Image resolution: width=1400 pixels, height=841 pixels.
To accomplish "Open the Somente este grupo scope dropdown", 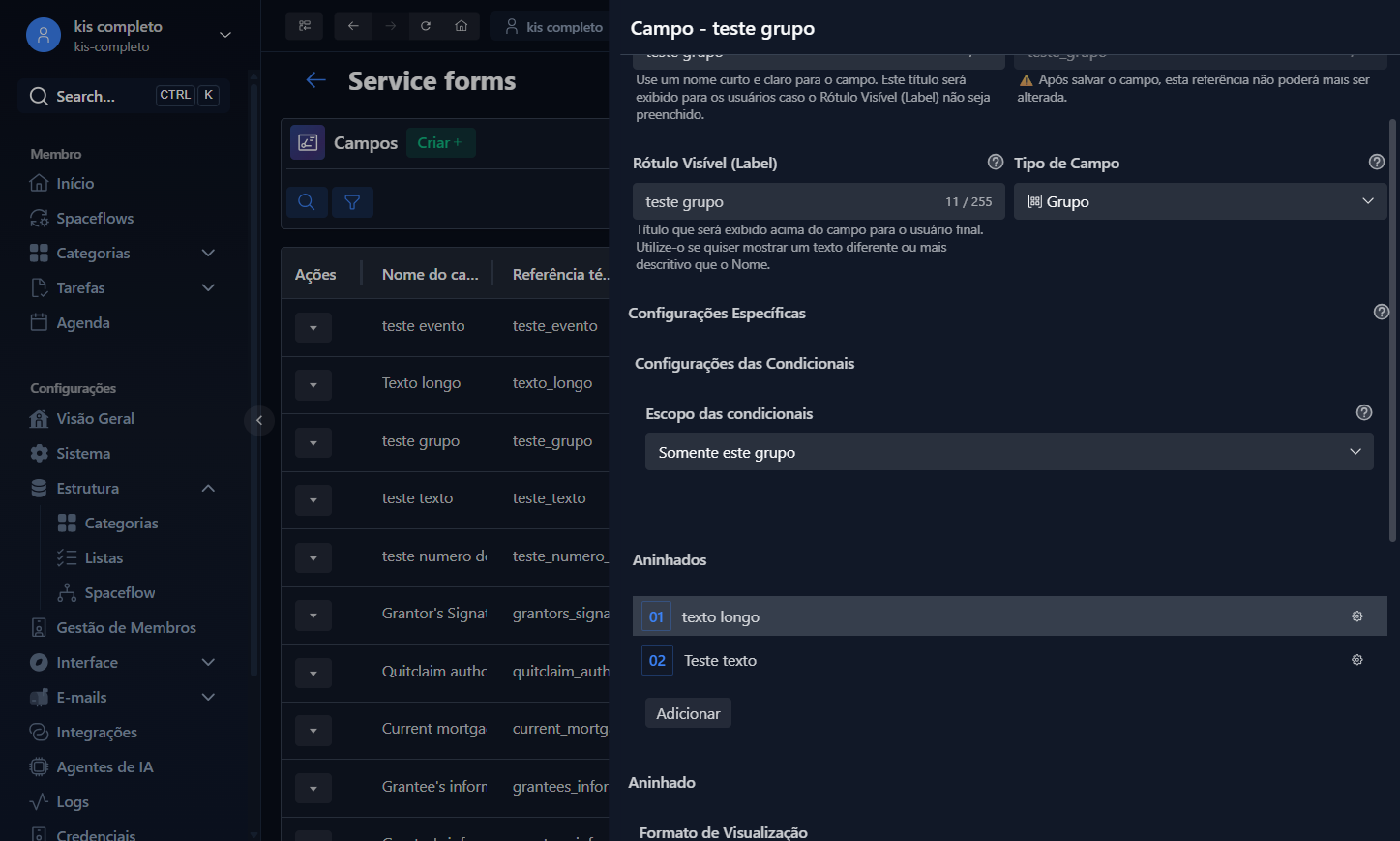I will (1009, 452).
